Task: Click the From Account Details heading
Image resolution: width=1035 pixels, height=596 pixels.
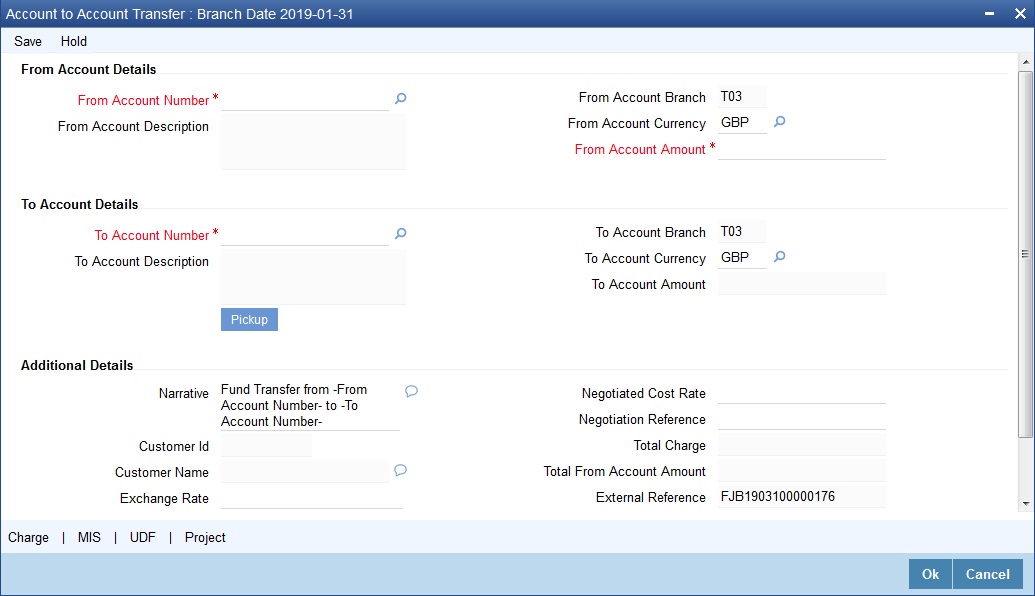Action: pyautogui.click(x=88, y=69)
